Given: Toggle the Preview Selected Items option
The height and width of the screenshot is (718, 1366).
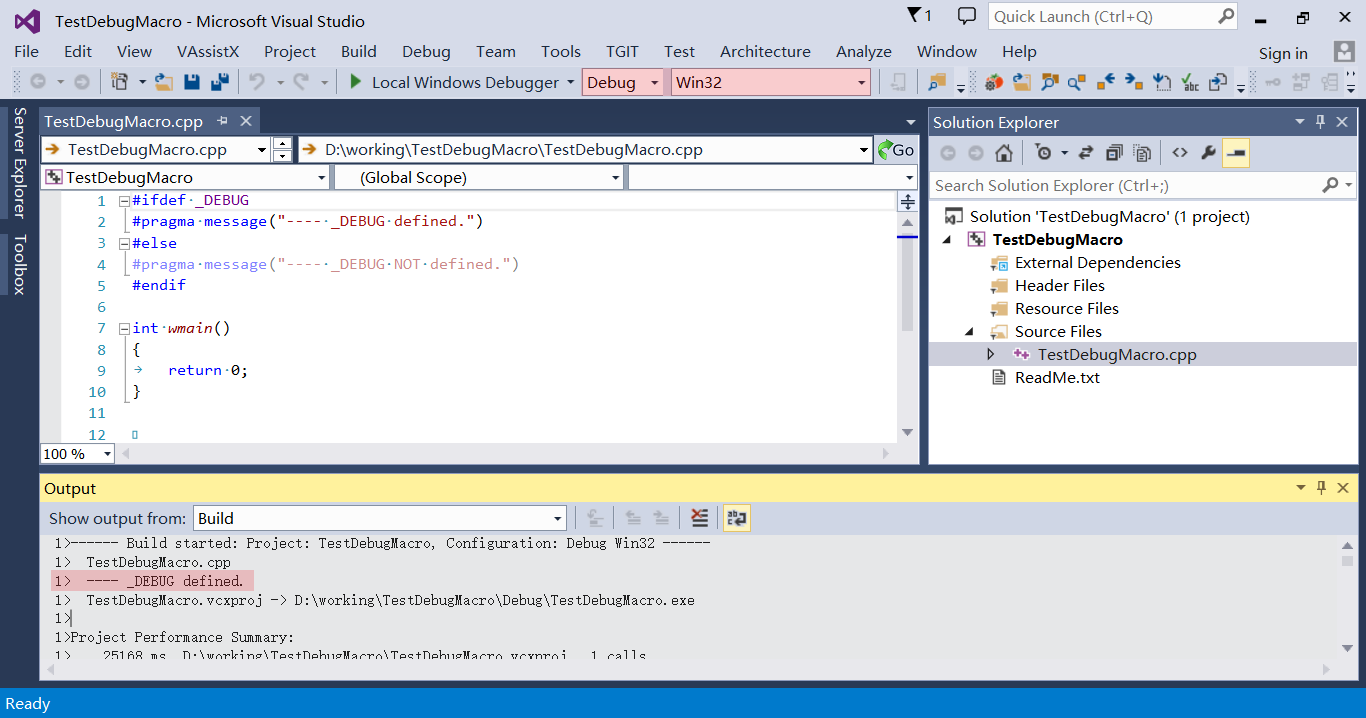Looking at the screenshot, I should (1235, 152).
